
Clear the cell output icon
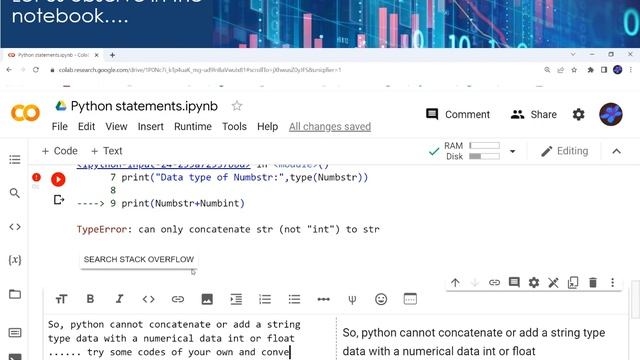point(59,200)
